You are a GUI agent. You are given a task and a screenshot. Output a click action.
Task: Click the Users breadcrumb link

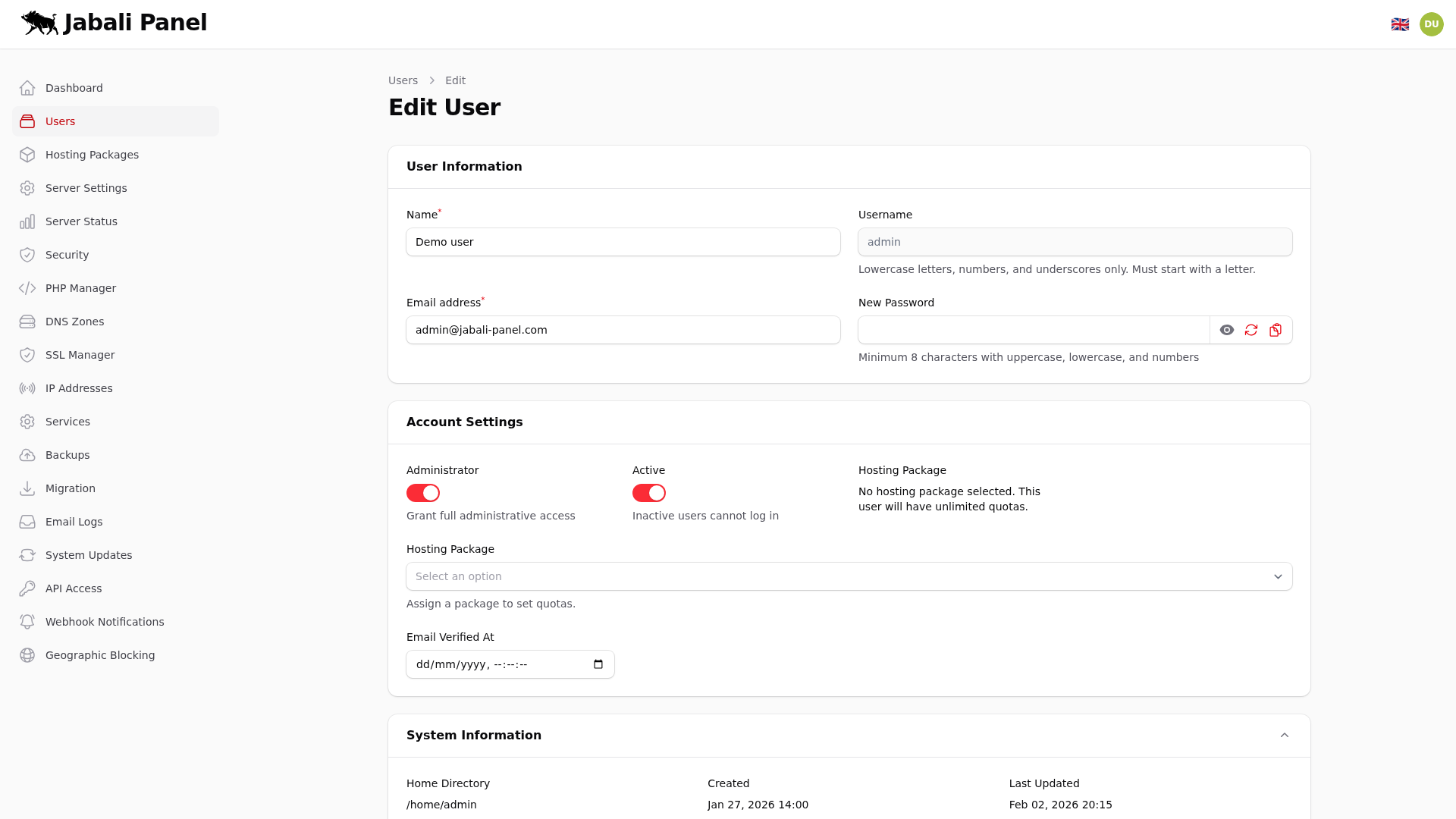point(403,80)
